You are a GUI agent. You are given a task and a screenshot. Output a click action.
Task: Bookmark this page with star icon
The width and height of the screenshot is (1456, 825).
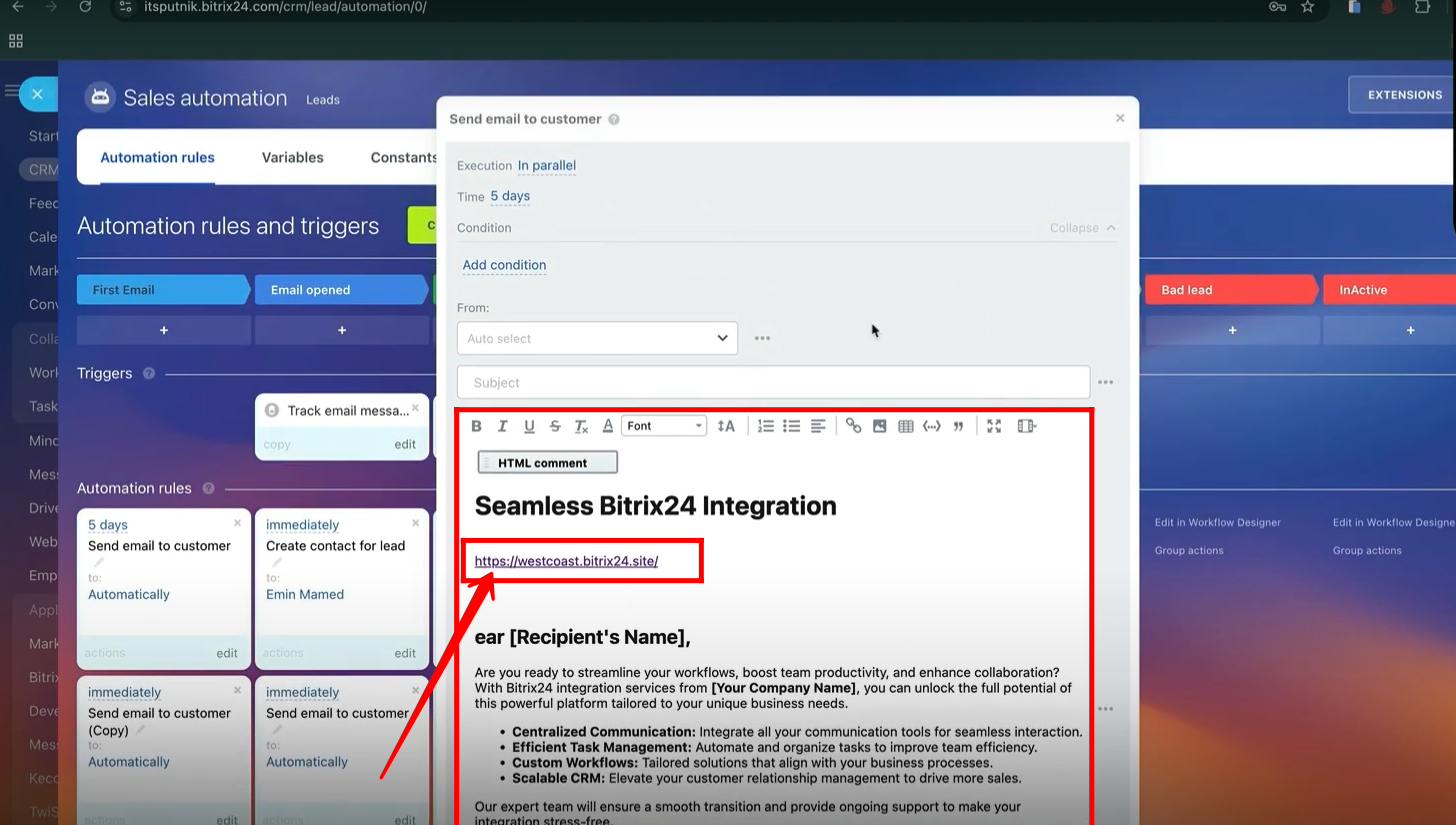tap(1307, 7)
